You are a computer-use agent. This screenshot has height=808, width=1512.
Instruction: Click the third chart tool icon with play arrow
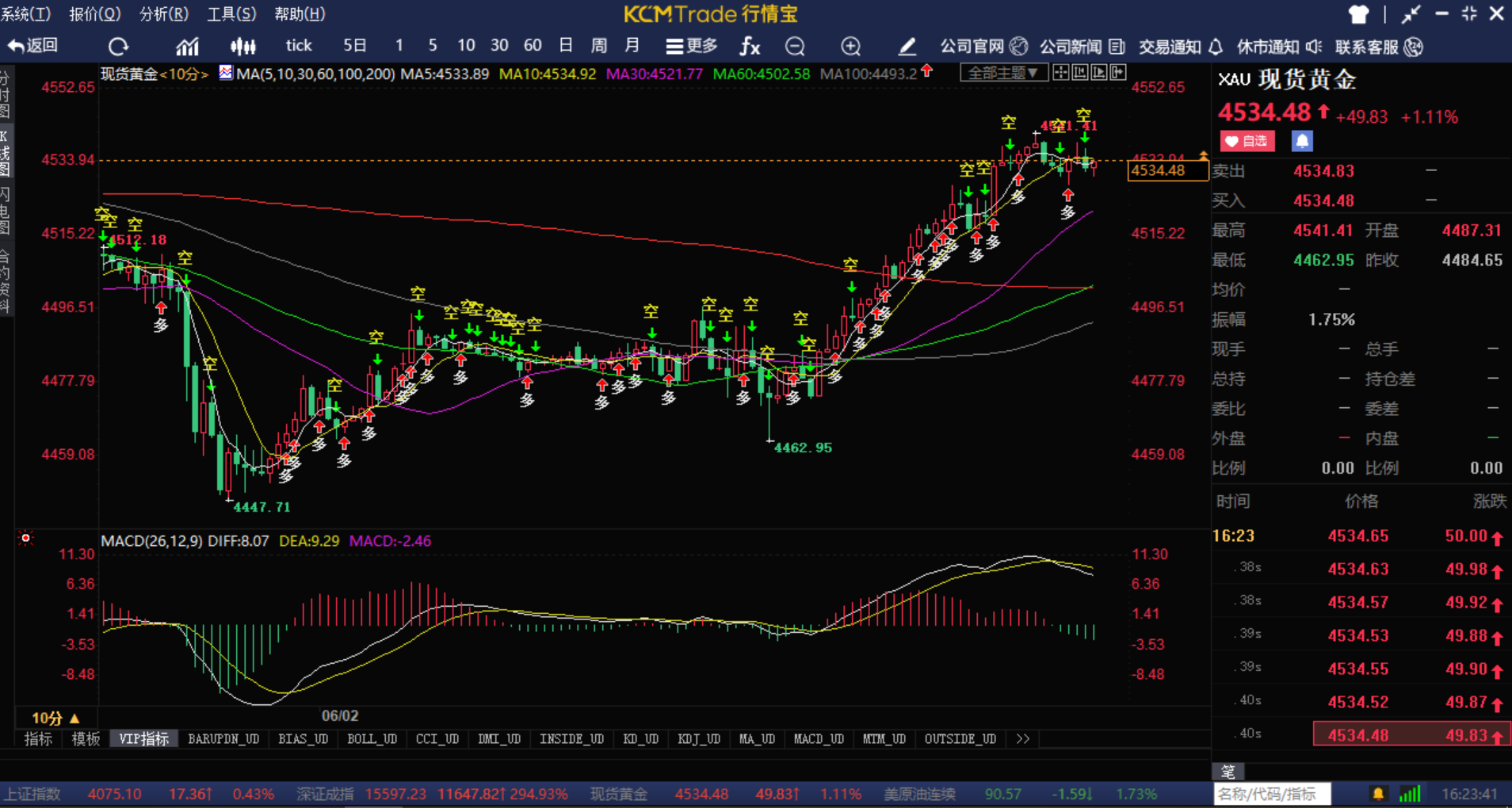point(1098,73)
